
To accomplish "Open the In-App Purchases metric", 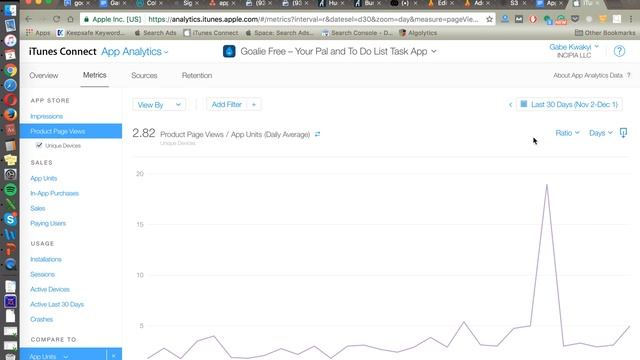I will (54, 193).
